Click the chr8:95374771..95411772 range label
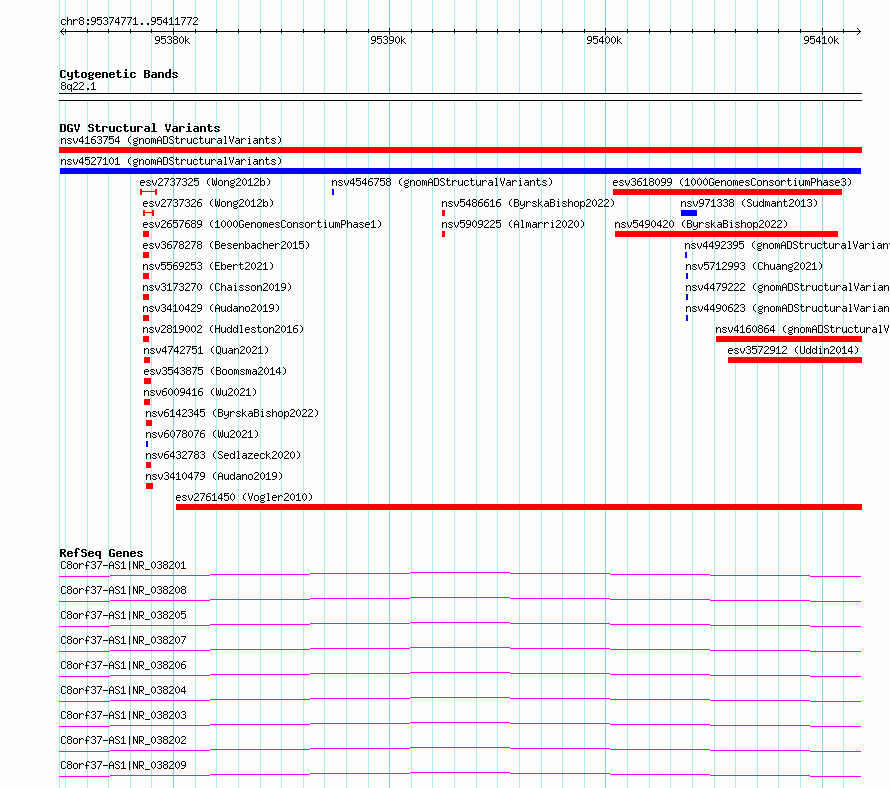 pyautogui.click(x=129, y=22)
